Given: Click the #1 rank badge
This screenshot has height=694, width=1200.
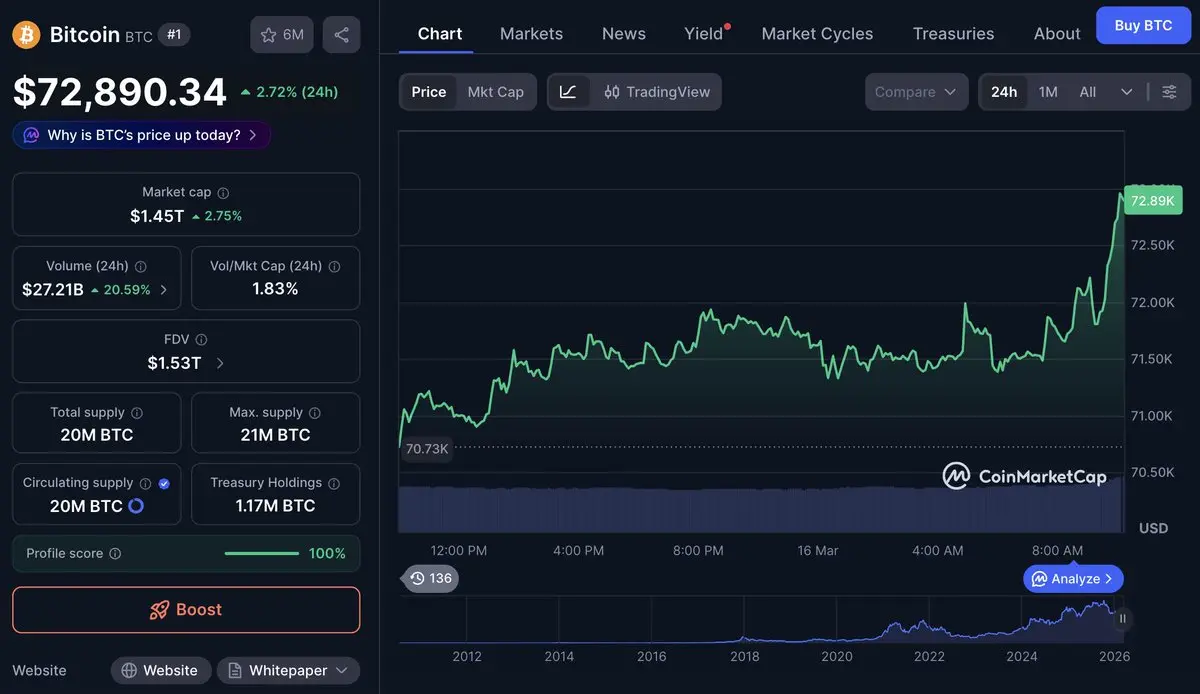Looking at the screenshot, I should coord(174,35).
